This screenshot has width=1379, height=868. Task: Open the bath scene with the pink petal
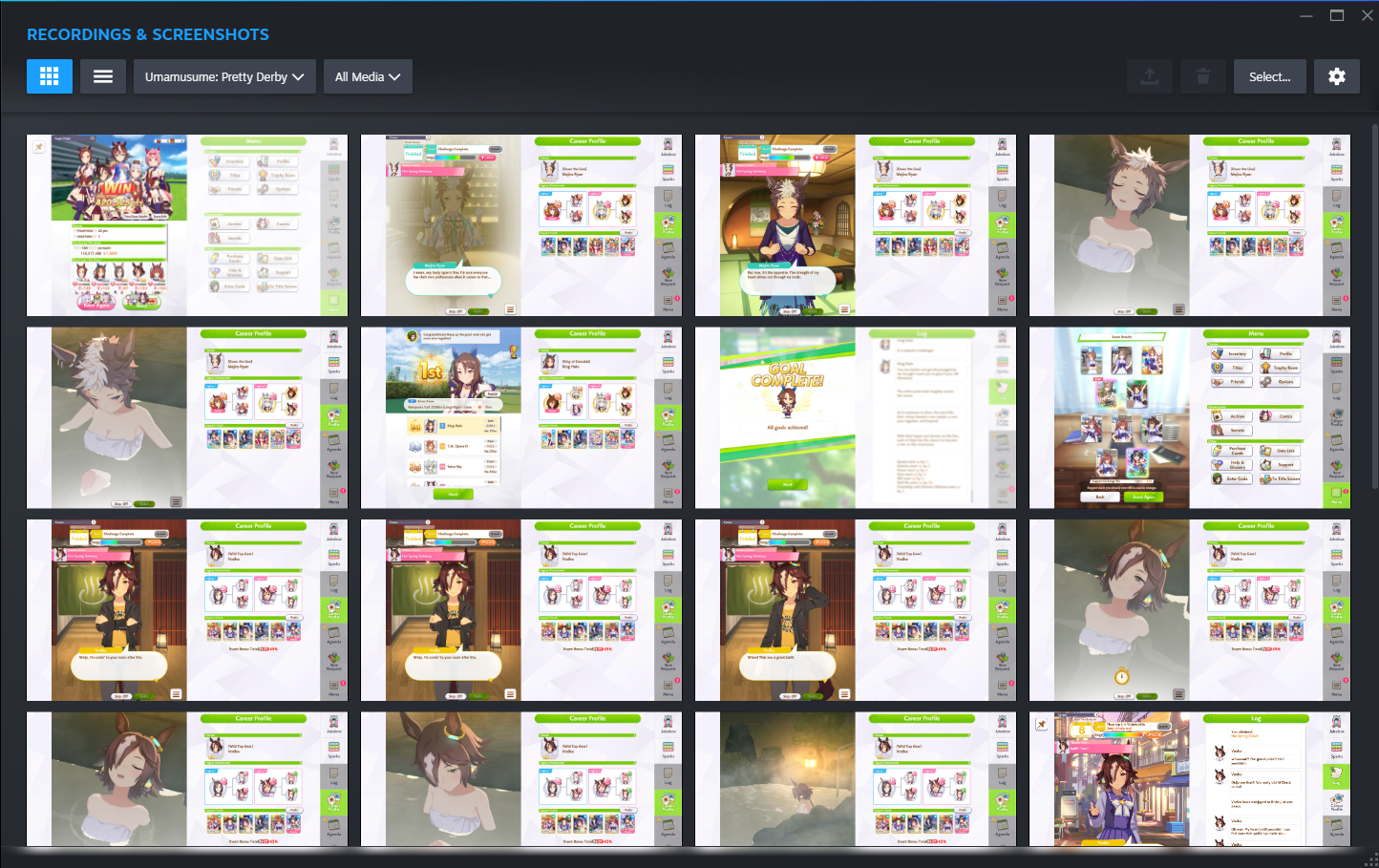click(187, 418)
